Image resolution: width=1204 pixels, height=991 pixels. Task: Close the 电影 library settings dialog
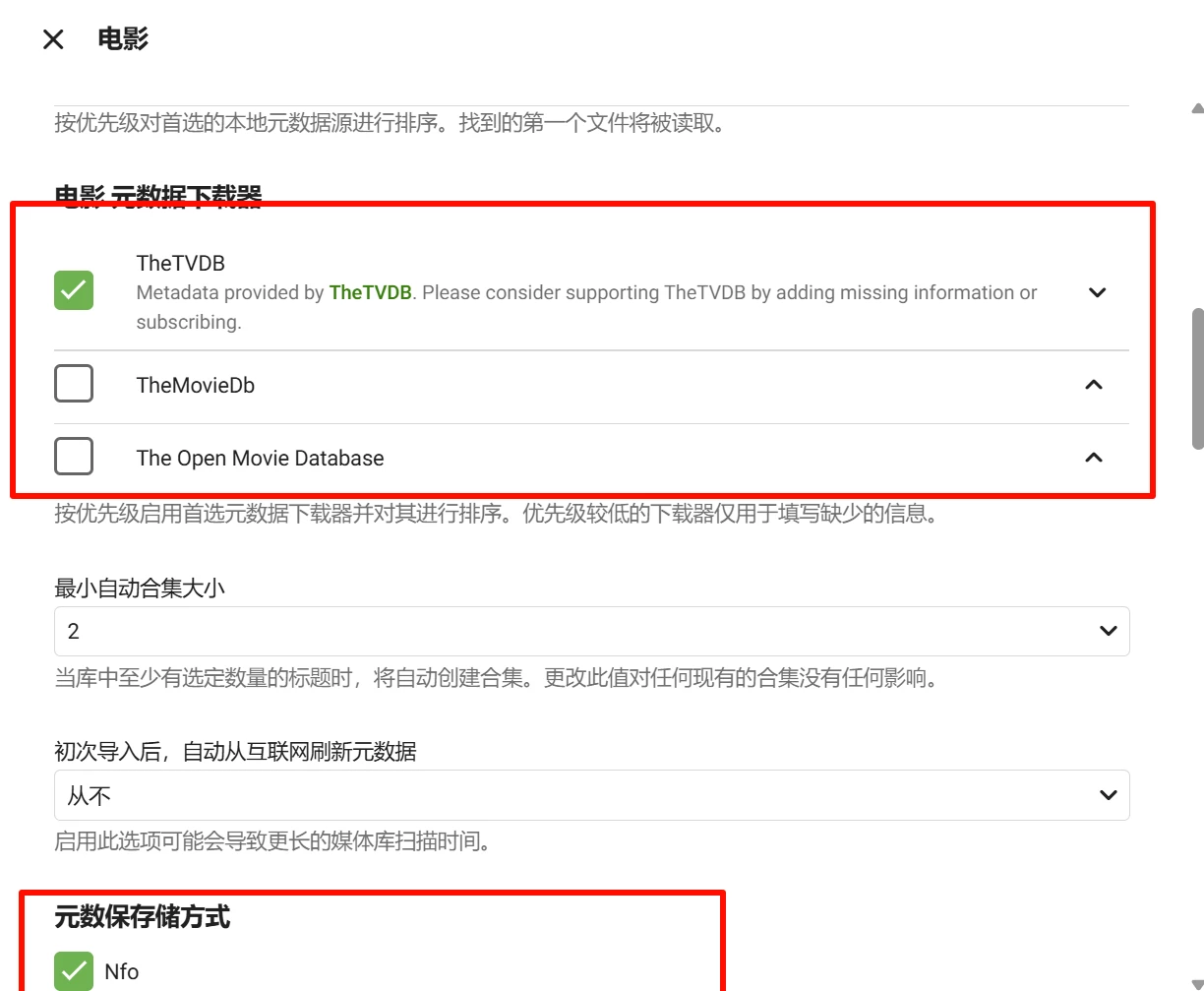point(53,39)
